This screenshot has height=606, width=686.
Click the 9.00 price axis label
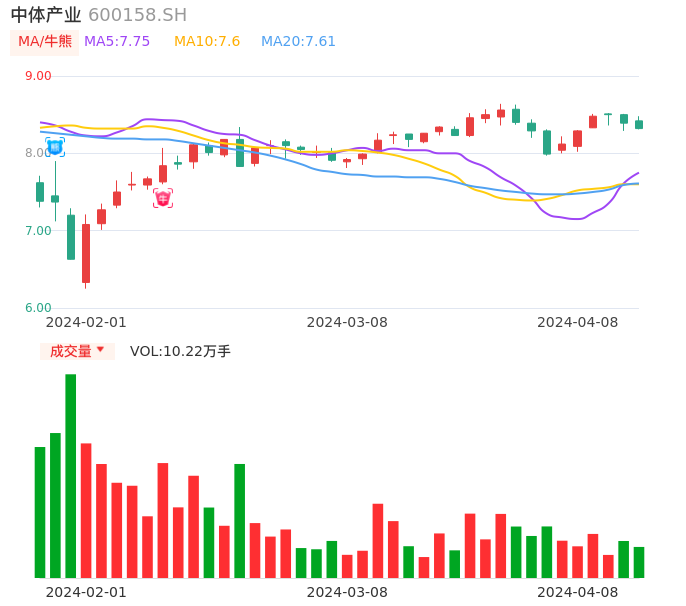38,76
